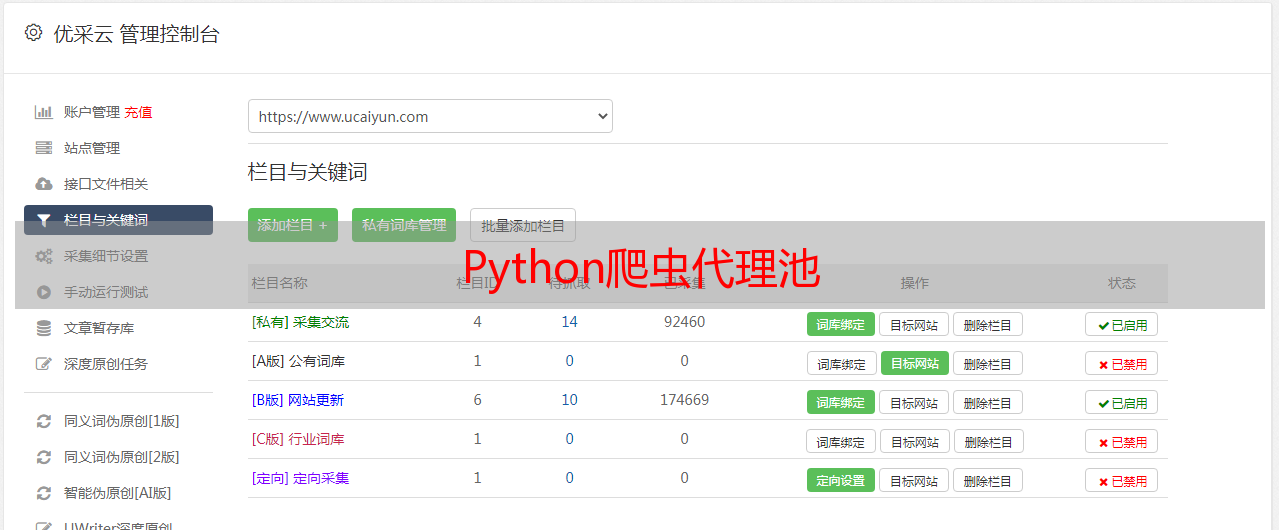Click the [定向] 定向采集 column name
This screenshot has width=1279, height=530.
click(300, 478)
